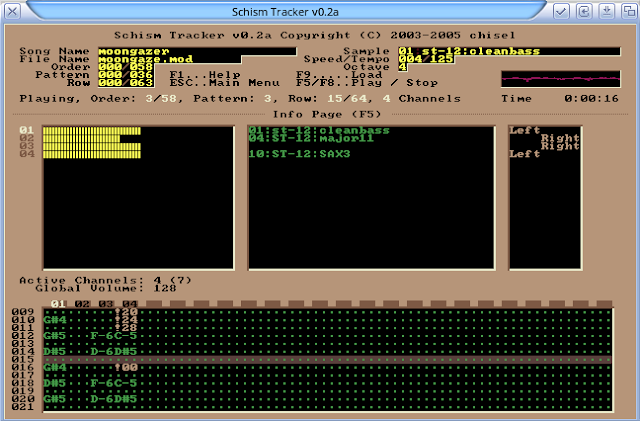This screenshot has width=640, height=421.
Task: Click the highlighted playing row 015
Action: pyautogui.click(x=327, y=359)
